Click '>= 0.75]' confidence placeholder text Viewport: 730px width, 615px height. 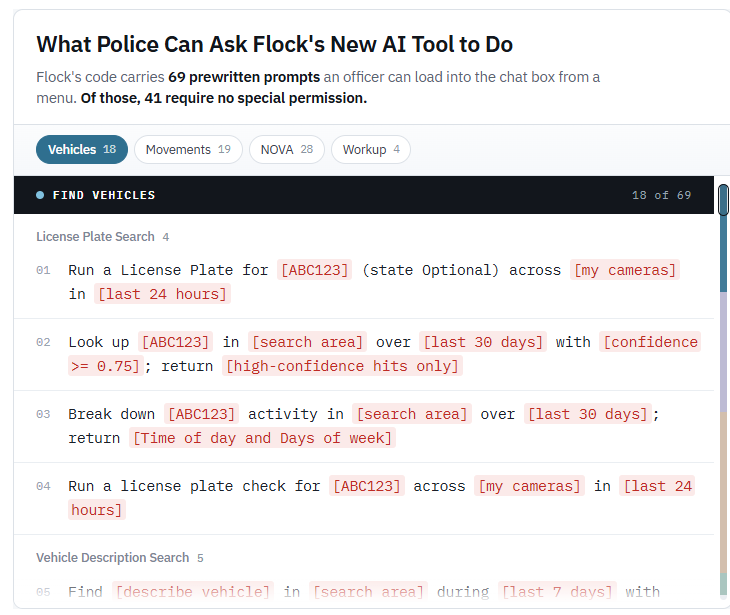point(105,366)
